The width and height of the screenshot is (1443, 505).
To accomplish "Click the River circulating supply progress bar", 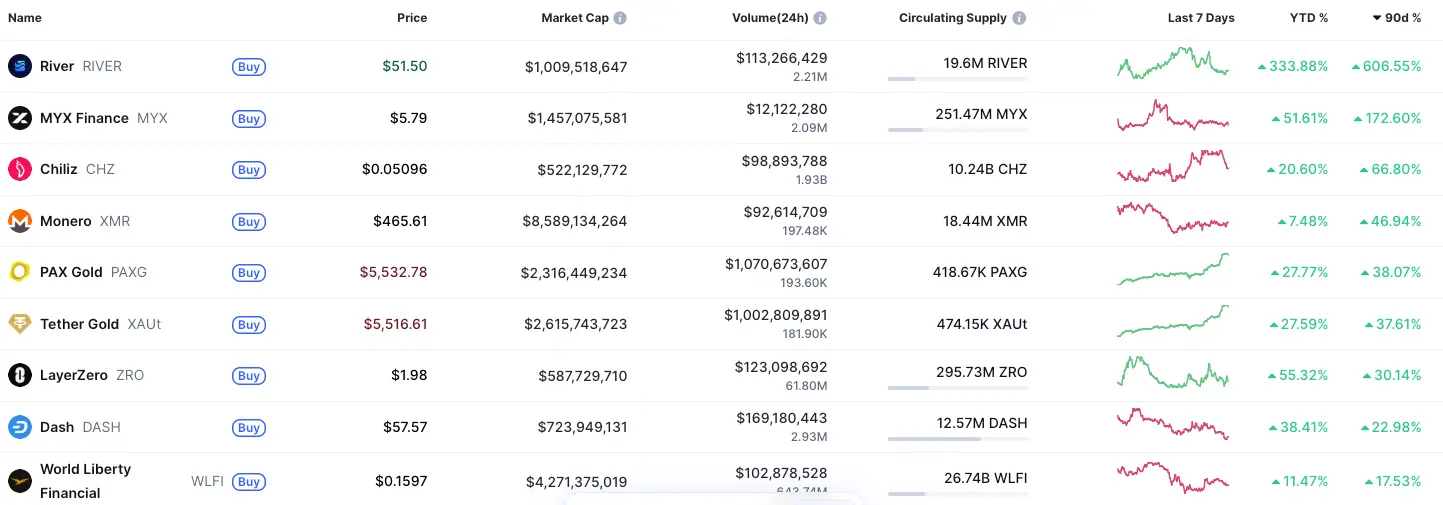I will [956, 78].
